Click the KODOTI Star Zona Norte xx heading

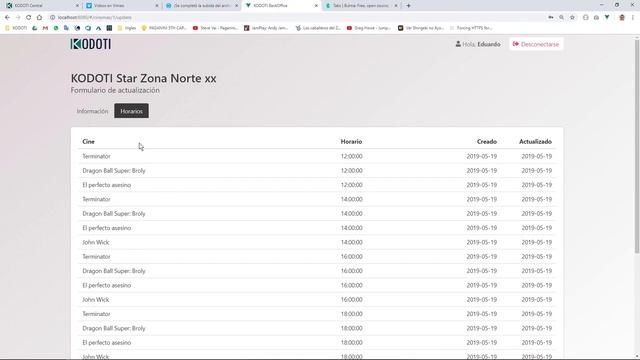click(144, 78)
